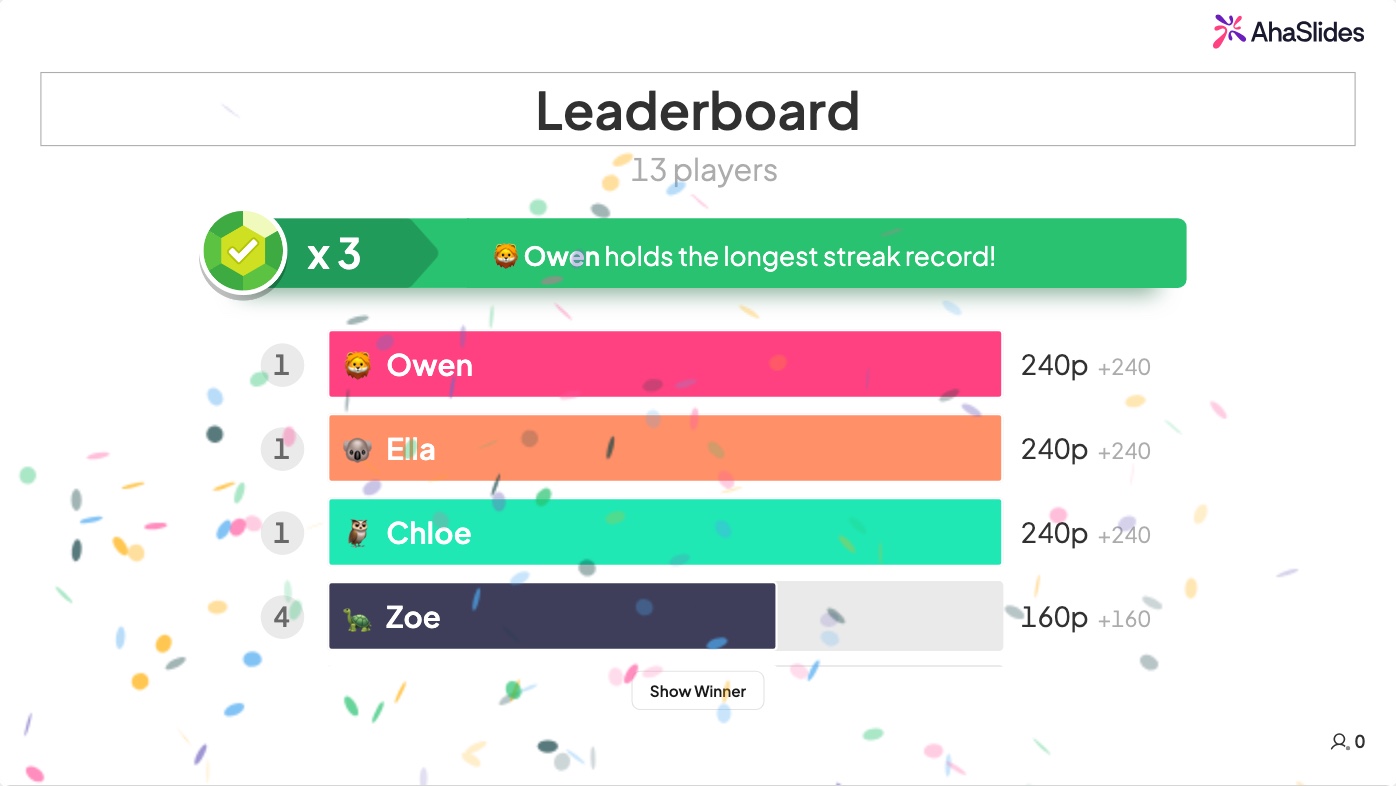This screenshot has width=1396, height=786.
Task: Click the Leaderboard title box
Action: (698, 109)
